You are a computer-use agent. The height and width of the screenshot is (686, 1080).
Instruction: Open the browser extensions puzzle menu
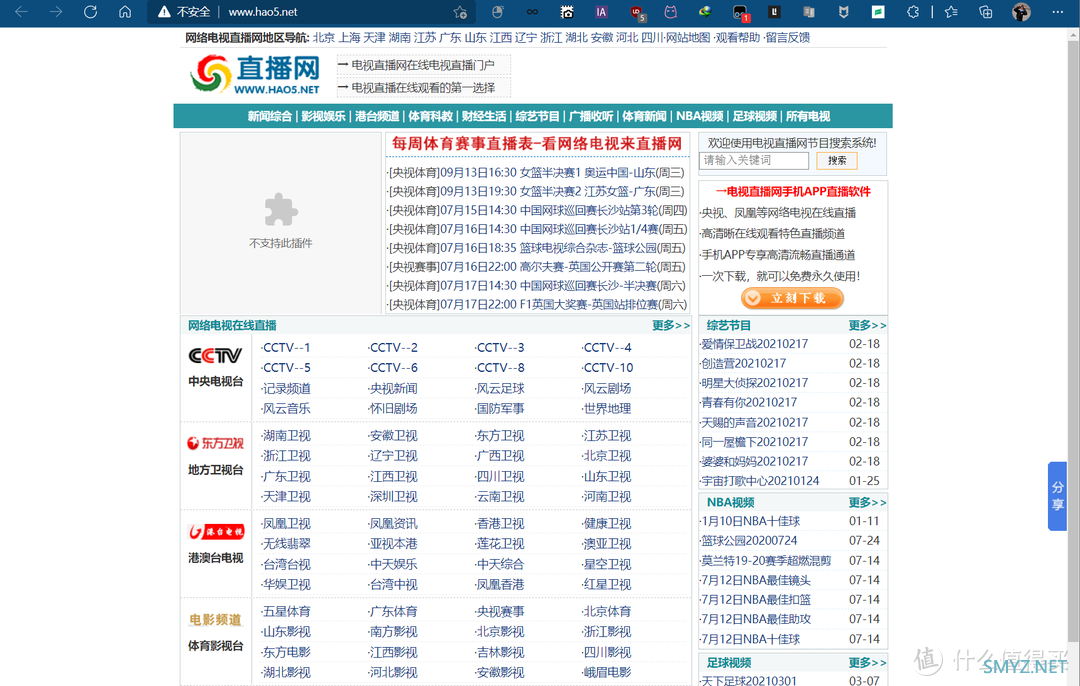[913, 12]
